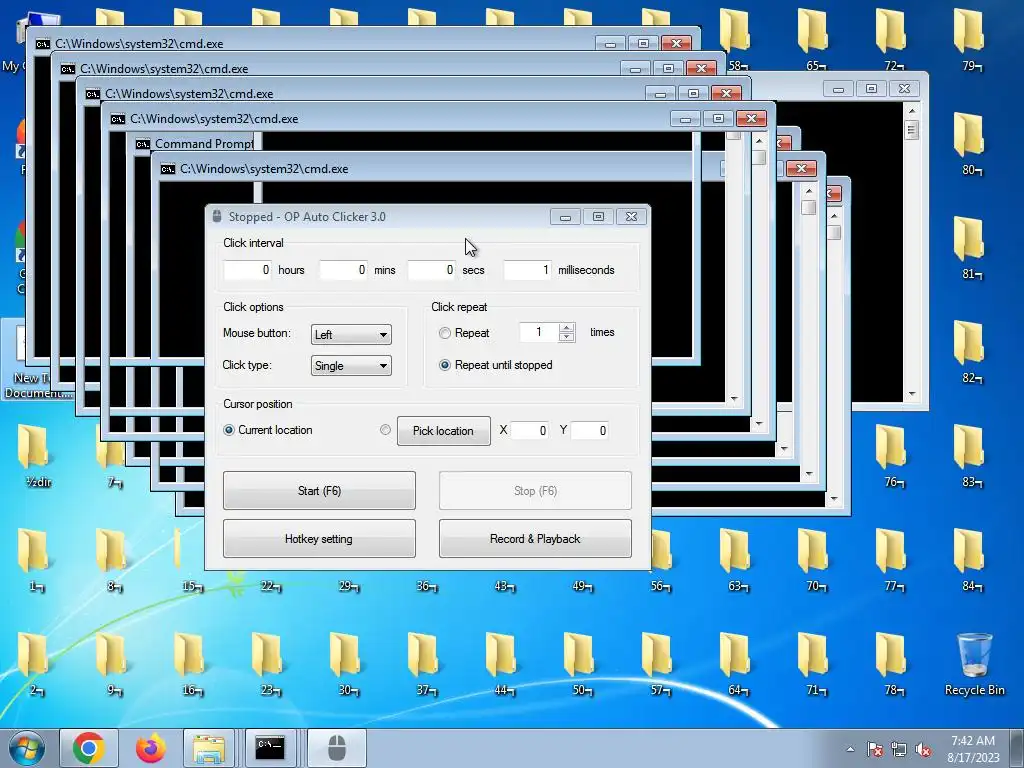Viewport: 1024px width, 768px height.
Task: Choose Current location radio button
Action: click(229, 430)
